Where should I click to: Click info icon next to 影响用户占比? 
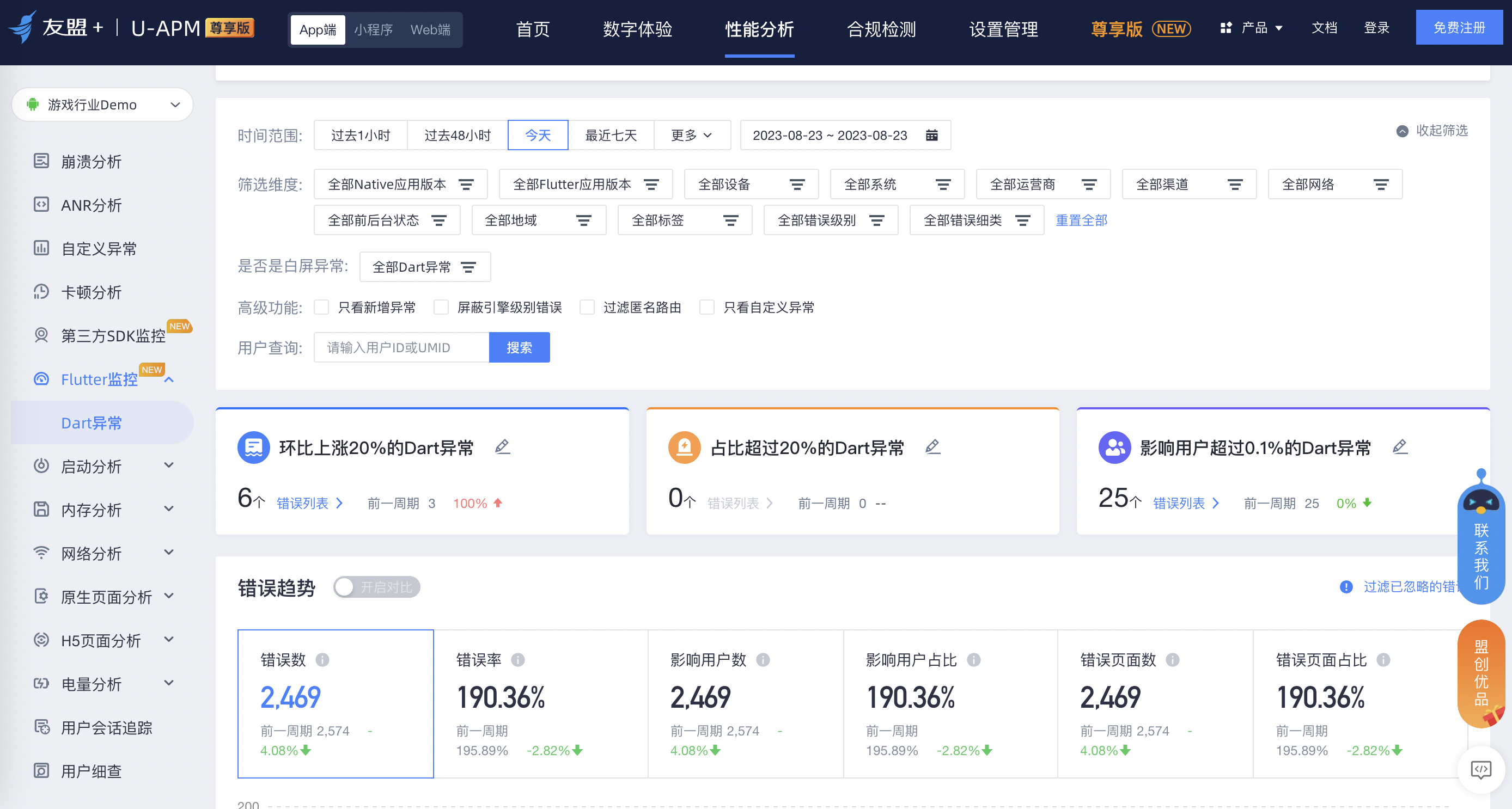974,660
